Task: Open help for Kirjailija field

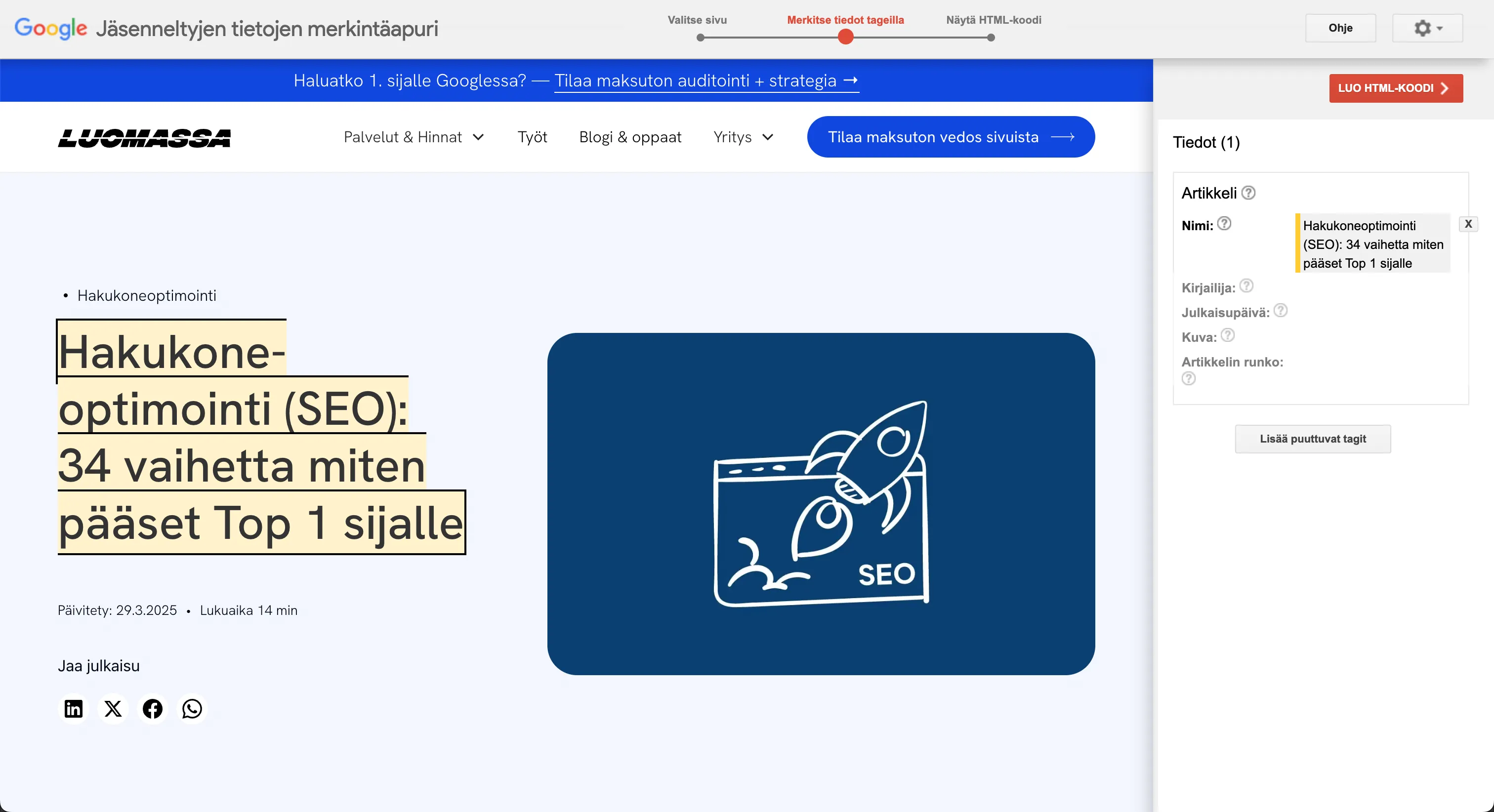Action: click(1247, 286)
